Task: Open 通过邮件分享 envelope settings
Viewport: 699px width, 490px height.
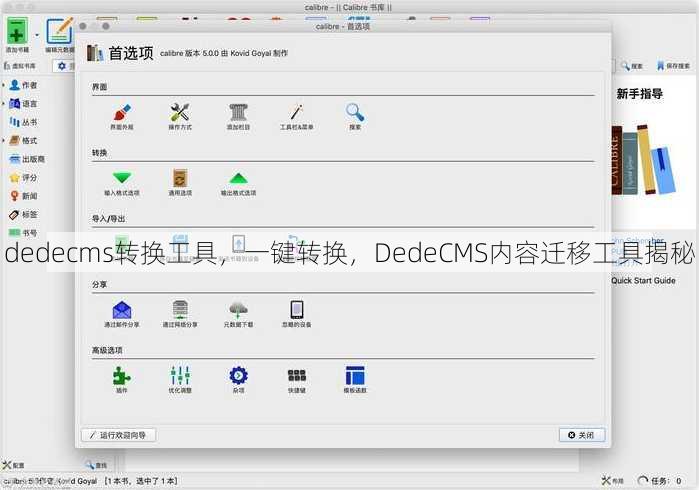Action: click(122, 314)
